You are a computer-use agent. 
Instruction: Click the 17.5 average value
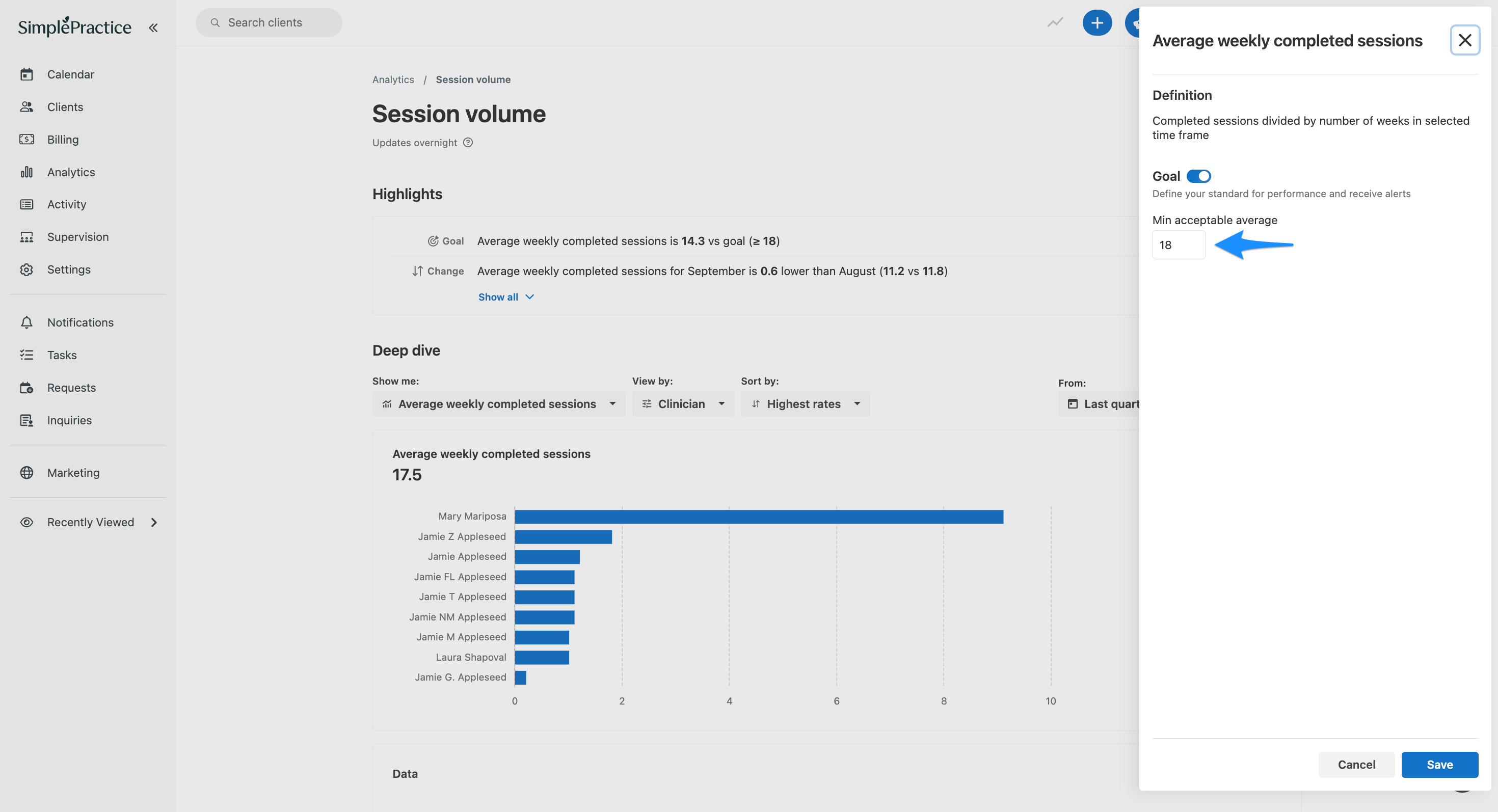point(407,474)
